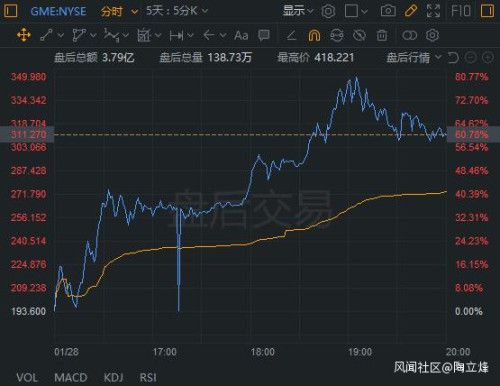Screen dimensions: 500x386
Task: Enter fullscreen chart mode
Action: tap(433, 11)
